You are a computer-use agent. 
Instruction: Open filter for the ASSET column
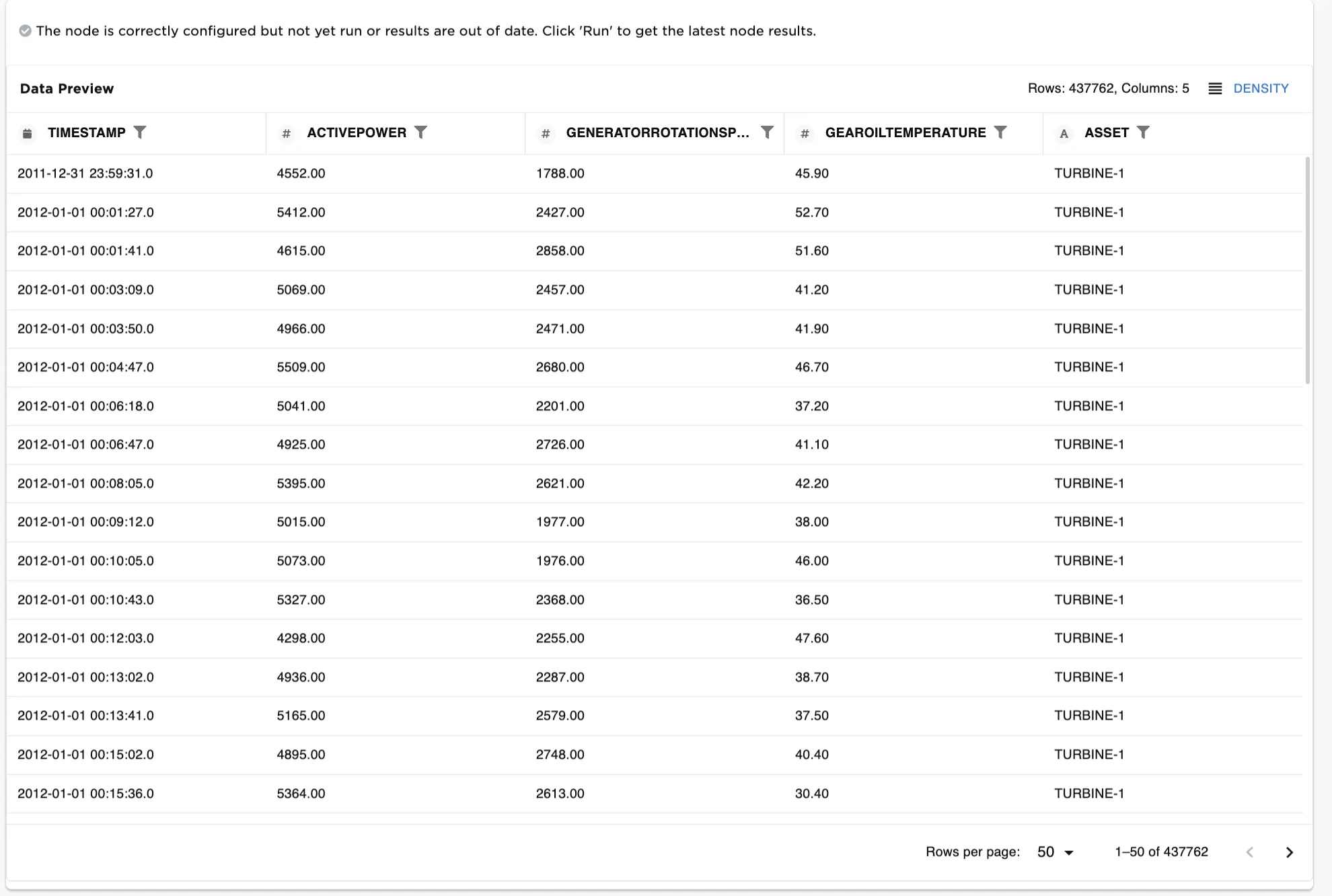1143,133
